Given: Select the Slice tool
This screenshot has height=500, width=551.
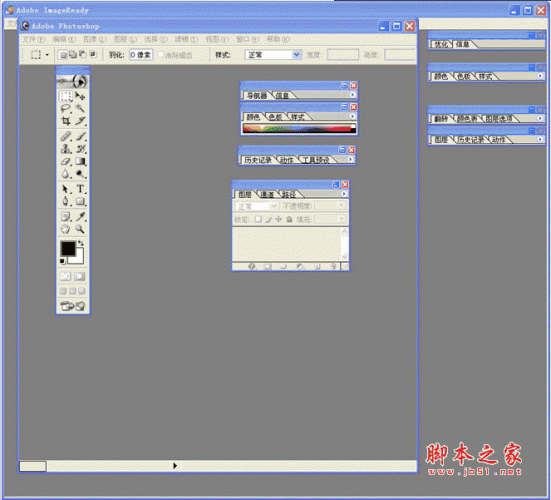Looking at the screenshot, I should pyautogui.click(x=80, y=121).
